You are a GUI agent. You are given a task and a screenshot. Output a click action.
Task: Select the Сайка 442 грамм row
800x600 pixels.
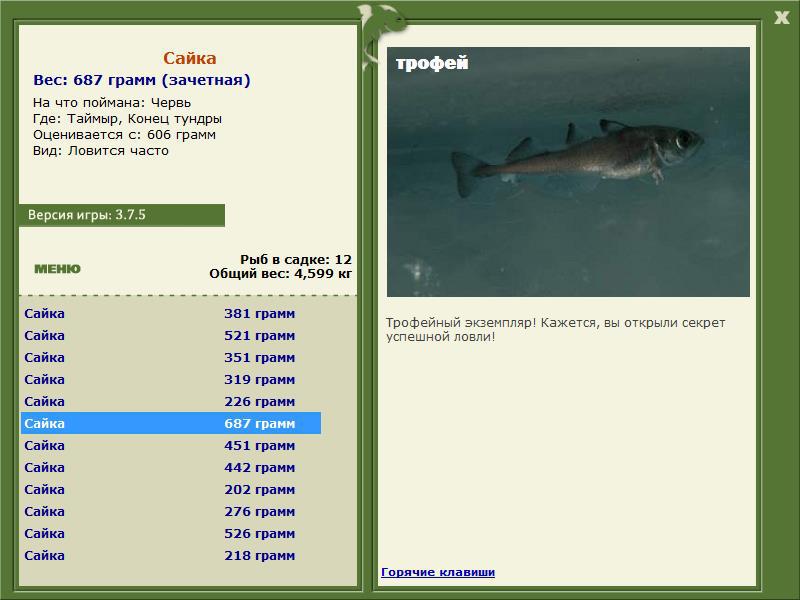(171, 467)
